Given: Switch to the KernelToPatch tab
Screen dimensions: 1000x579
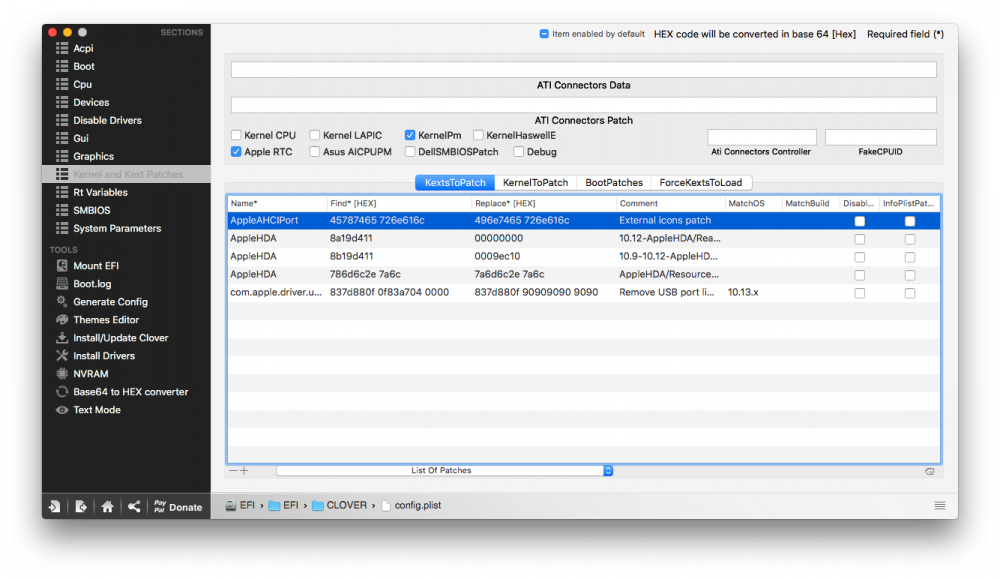Looking at the screenshot, I should (535, 182).
